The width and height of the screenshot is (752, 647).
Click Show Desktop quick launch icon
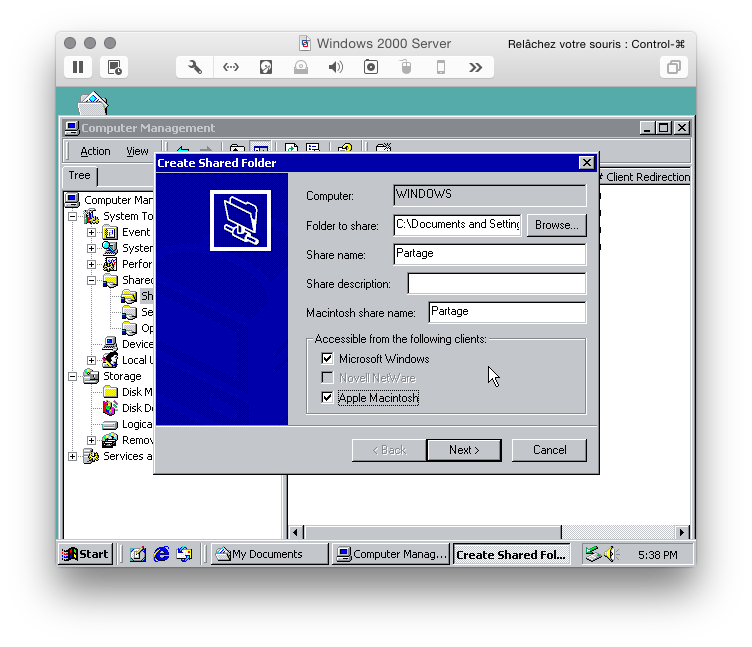[138, 554]
